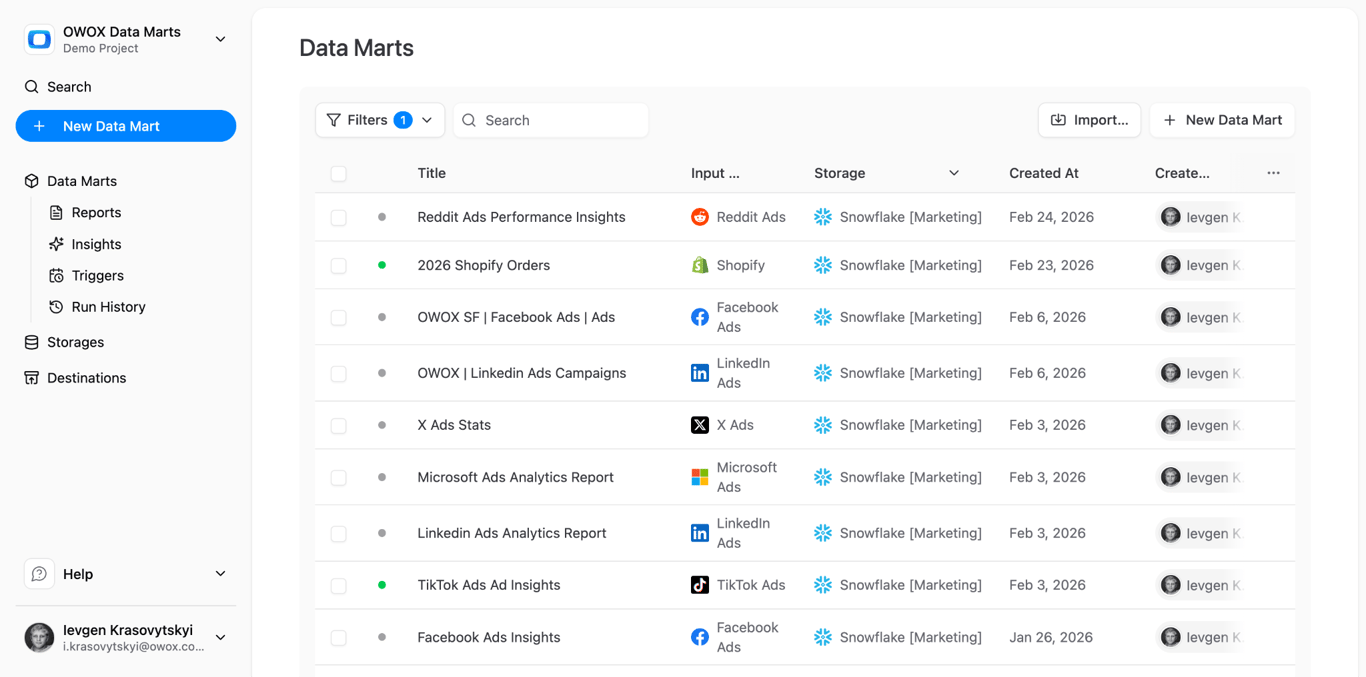Click the Data Marts cube icon

pos(32,181)
